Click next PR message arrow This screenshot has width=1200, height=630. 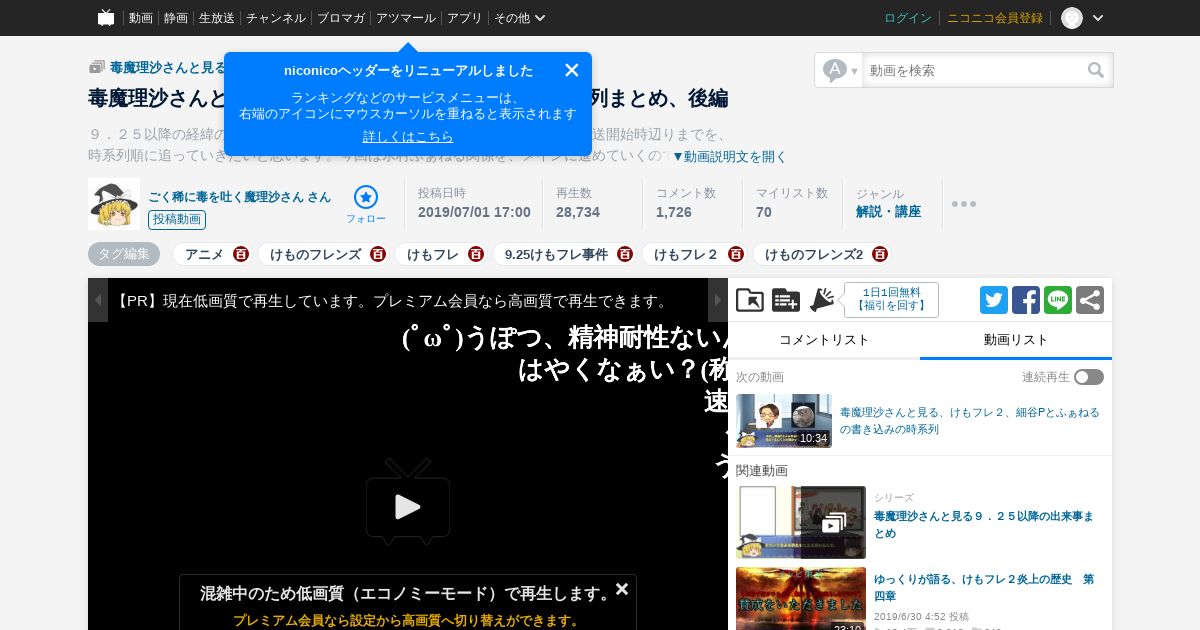pyautogui.click(x=718, y=300)
